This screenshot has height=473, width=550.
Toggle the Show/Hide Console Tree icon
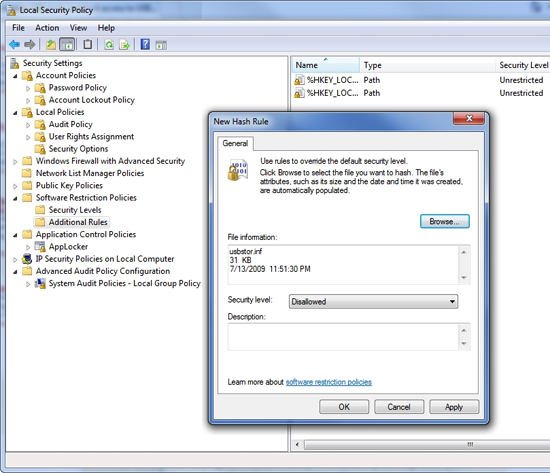pyautogui.click(x=67, y=45)
